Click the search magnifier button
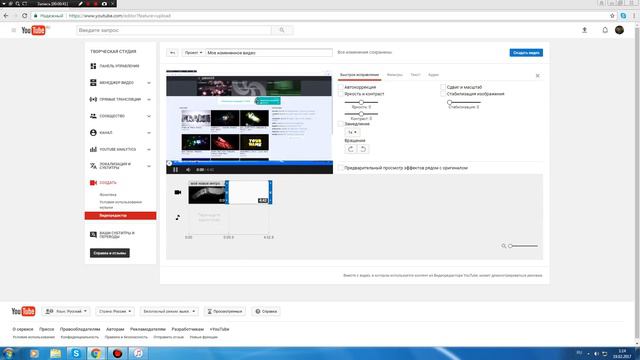The image size is (640, 360). [282, 30]
